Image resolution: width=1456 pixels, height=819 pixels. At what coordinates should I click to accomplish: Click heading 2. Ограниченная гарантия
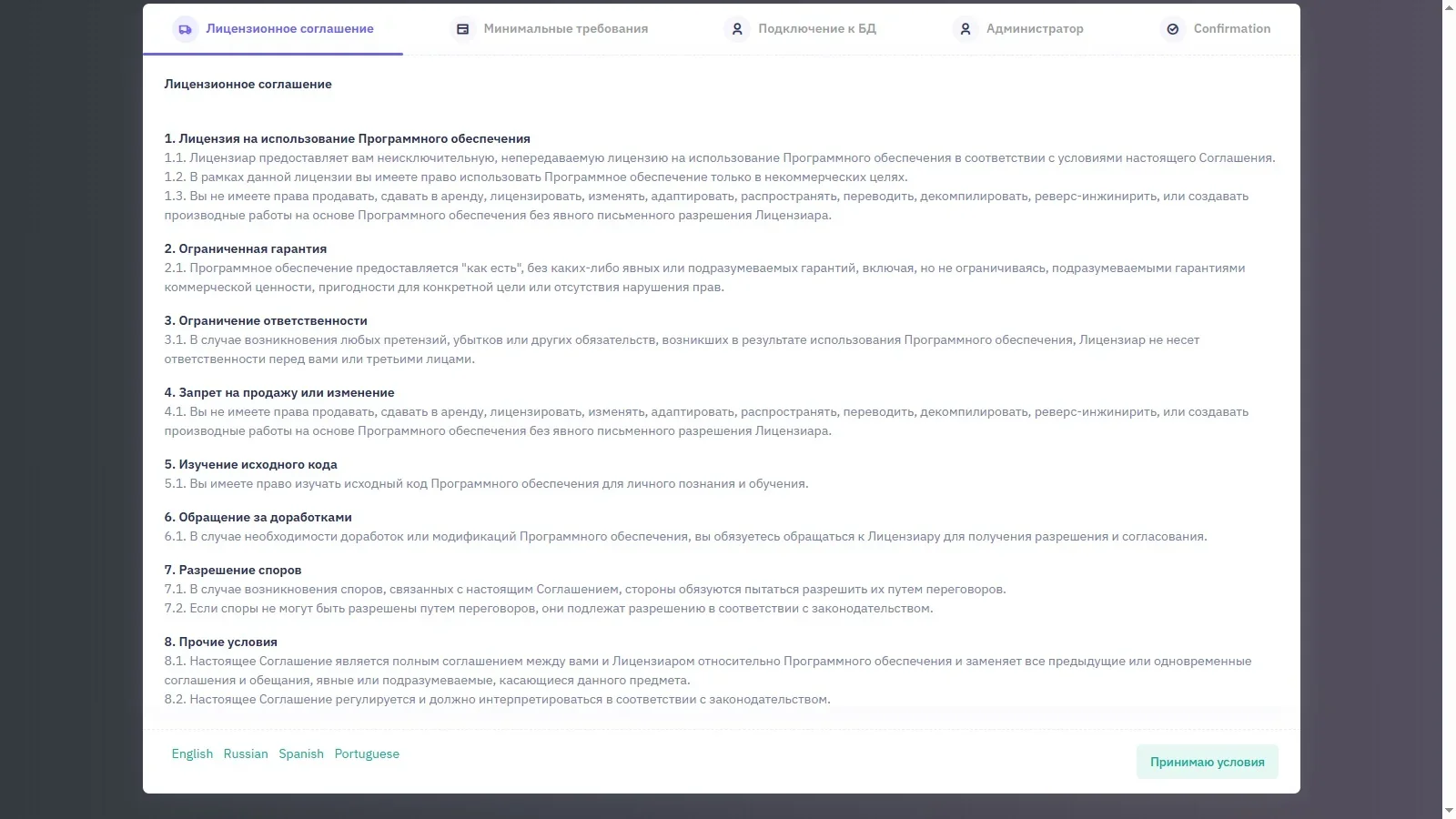[245, 248]
